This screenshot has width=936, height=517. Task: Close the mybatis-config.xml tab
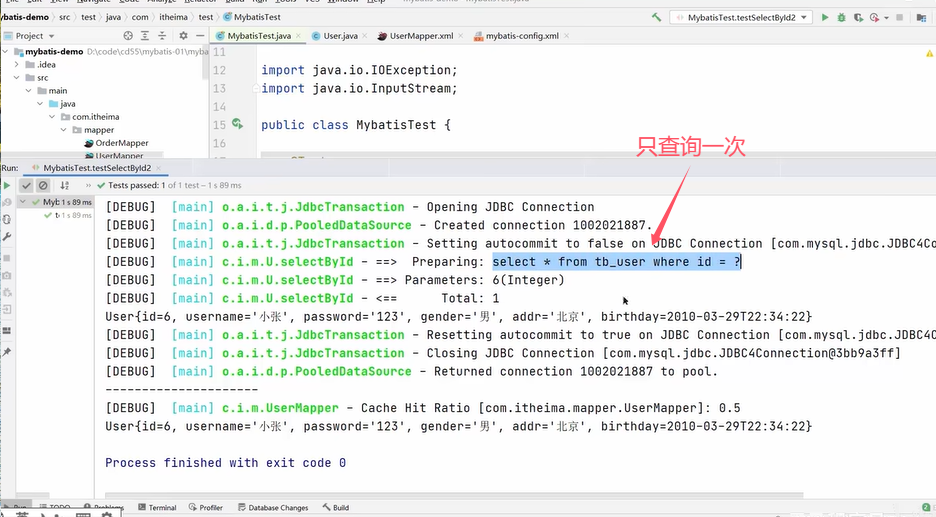(566, 36)
